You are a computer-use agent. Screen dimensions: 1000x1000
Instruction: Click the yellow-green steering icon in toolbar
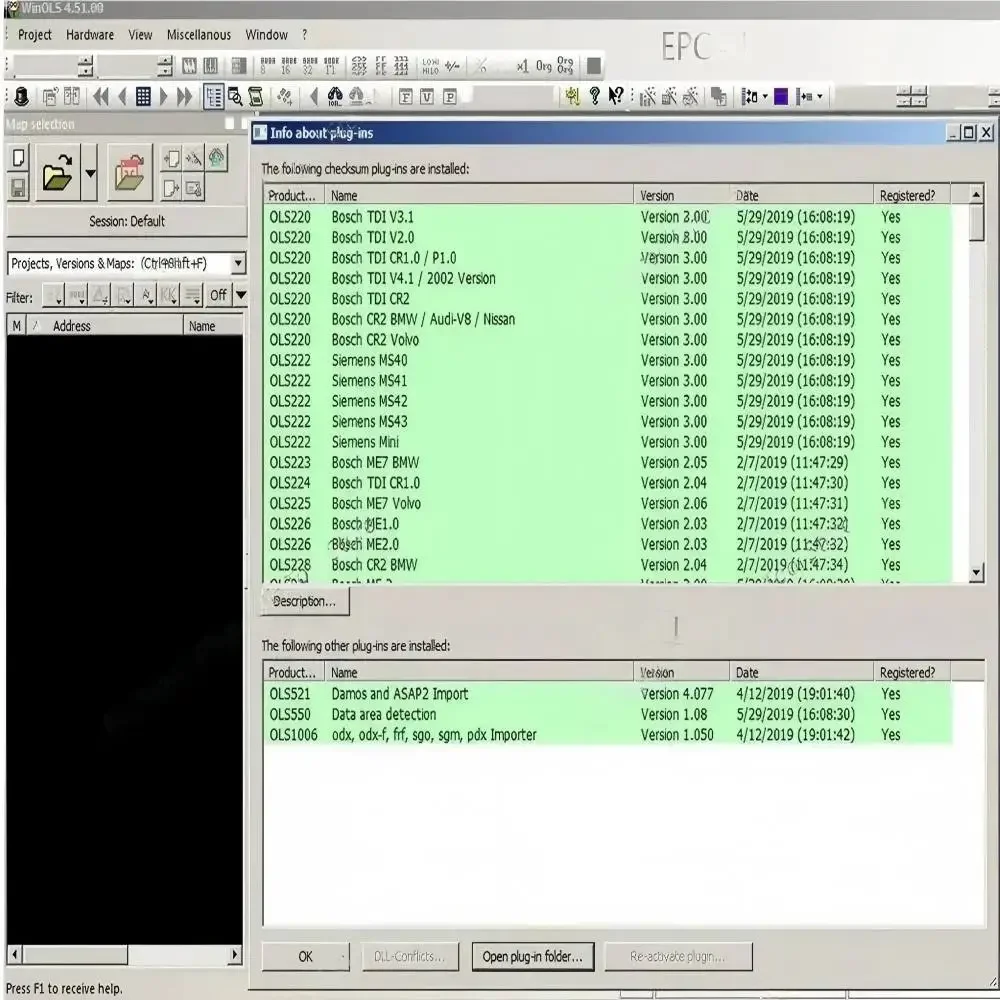pyautogui.click(x=572, y=96)
